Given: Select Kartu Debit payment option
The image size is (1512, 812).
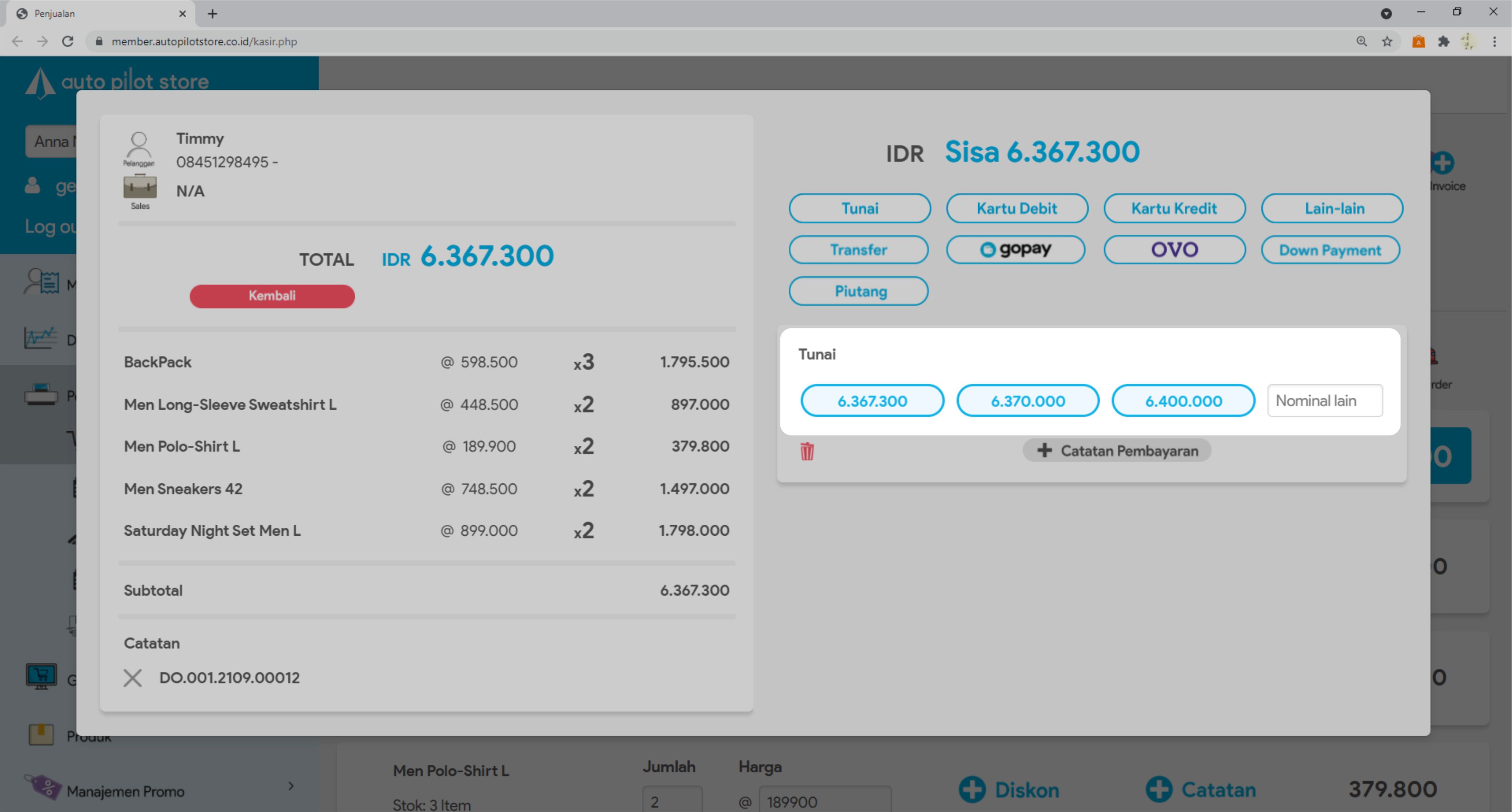Looking at the screenshot, I should tap(1017, 208).
